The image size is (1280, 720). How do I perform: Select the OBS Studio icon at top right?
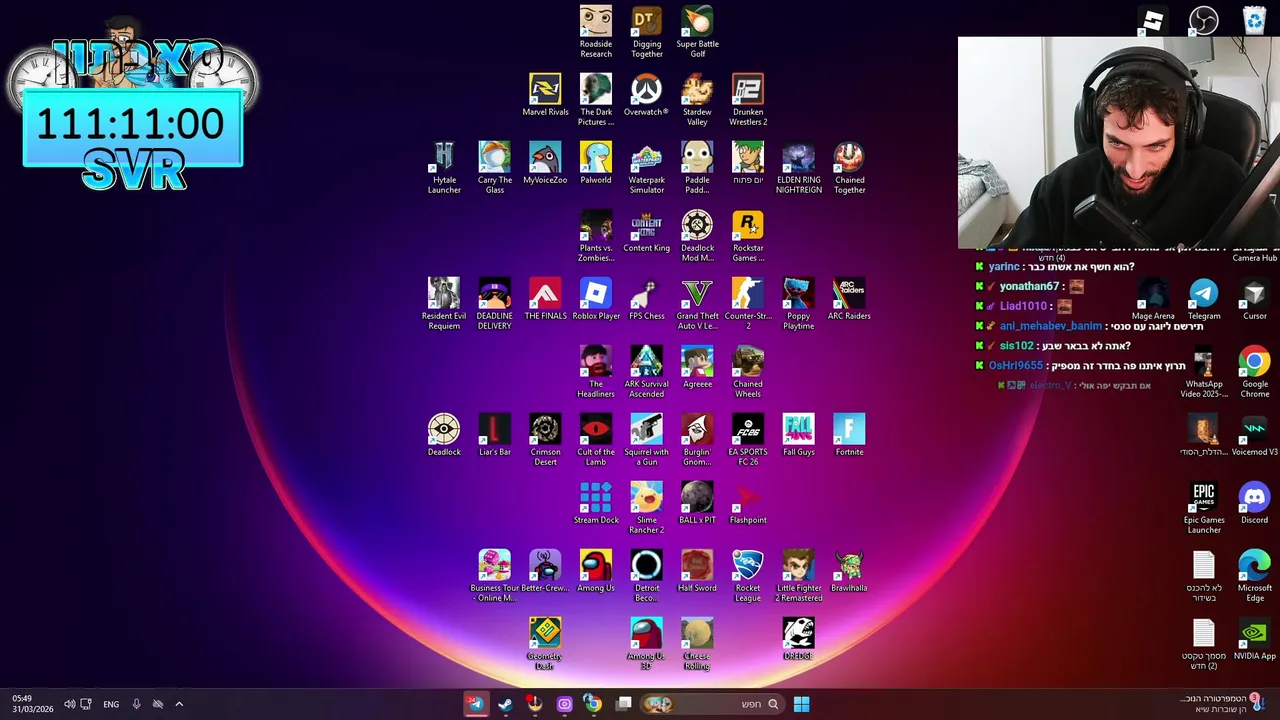pyautogui.click(x=1204, y=20)
